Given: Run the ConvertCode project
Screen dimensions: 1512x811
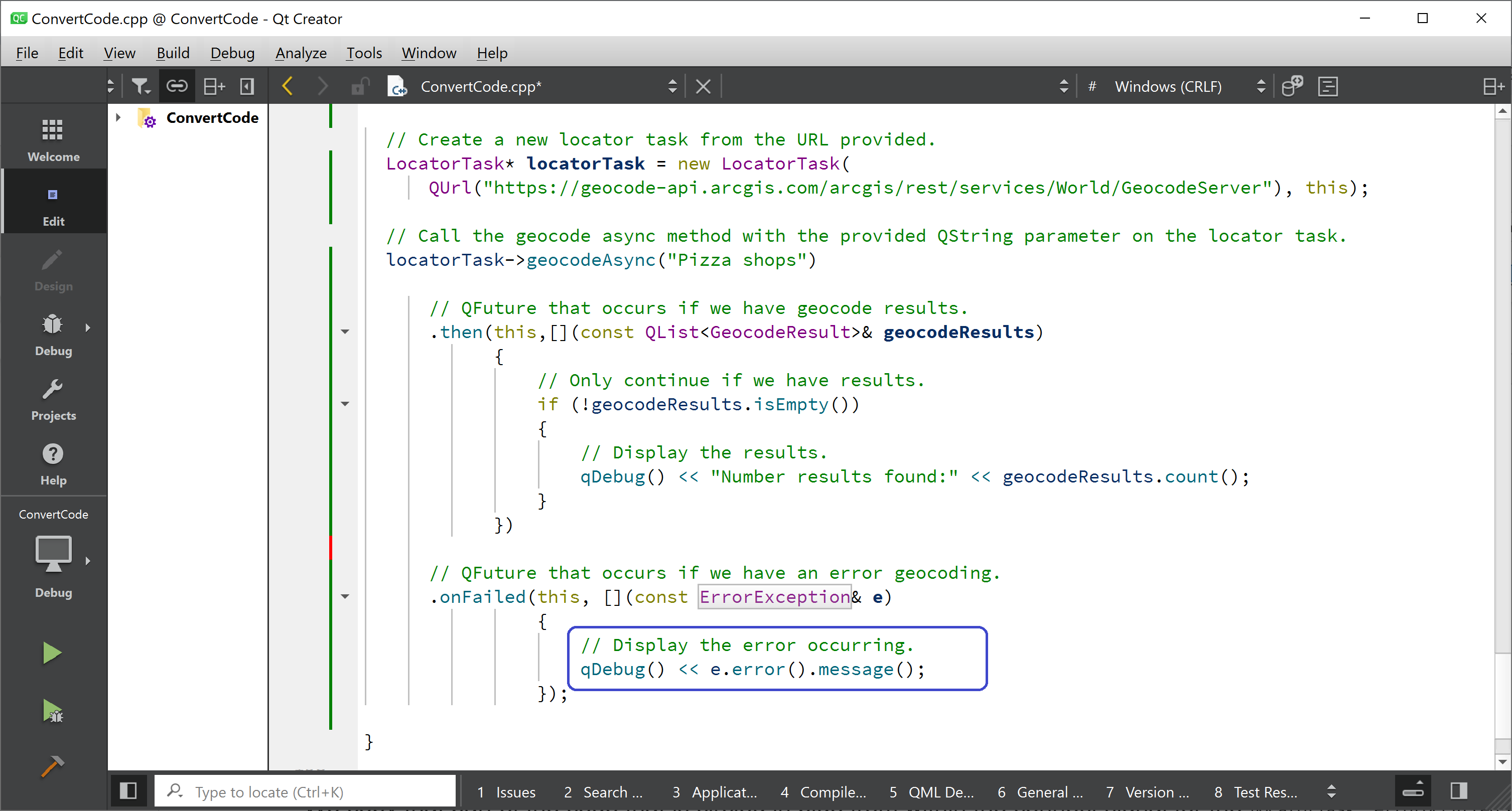Looking at the screenshot, I should [52, 652].
